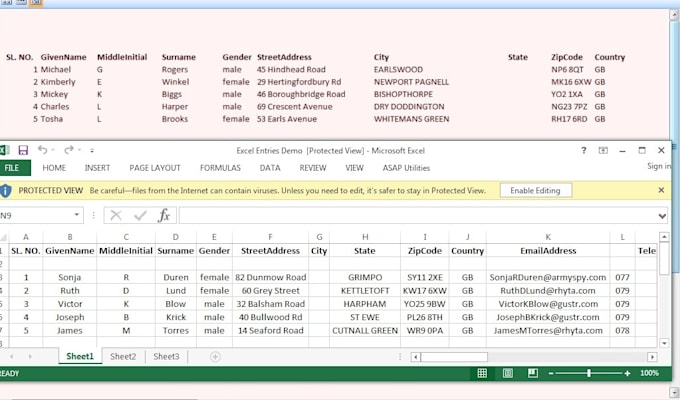Click the Surname cell Krick
680x400 pixels.
coord(176,317)
